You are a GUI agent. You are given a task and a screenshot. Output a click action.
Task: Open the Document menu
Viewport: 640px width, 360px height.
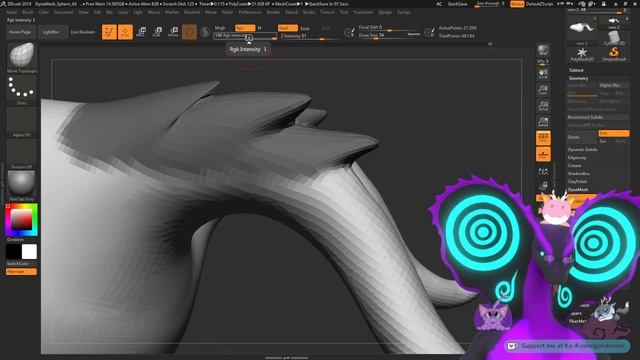pos(64,12)
